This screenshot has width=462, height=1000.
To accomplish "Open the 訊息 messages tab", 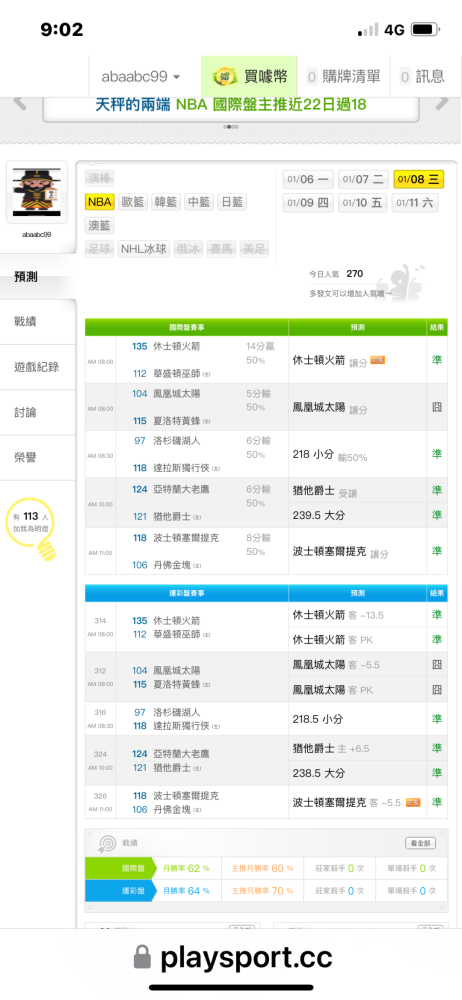I will click(x=422, y=77).
